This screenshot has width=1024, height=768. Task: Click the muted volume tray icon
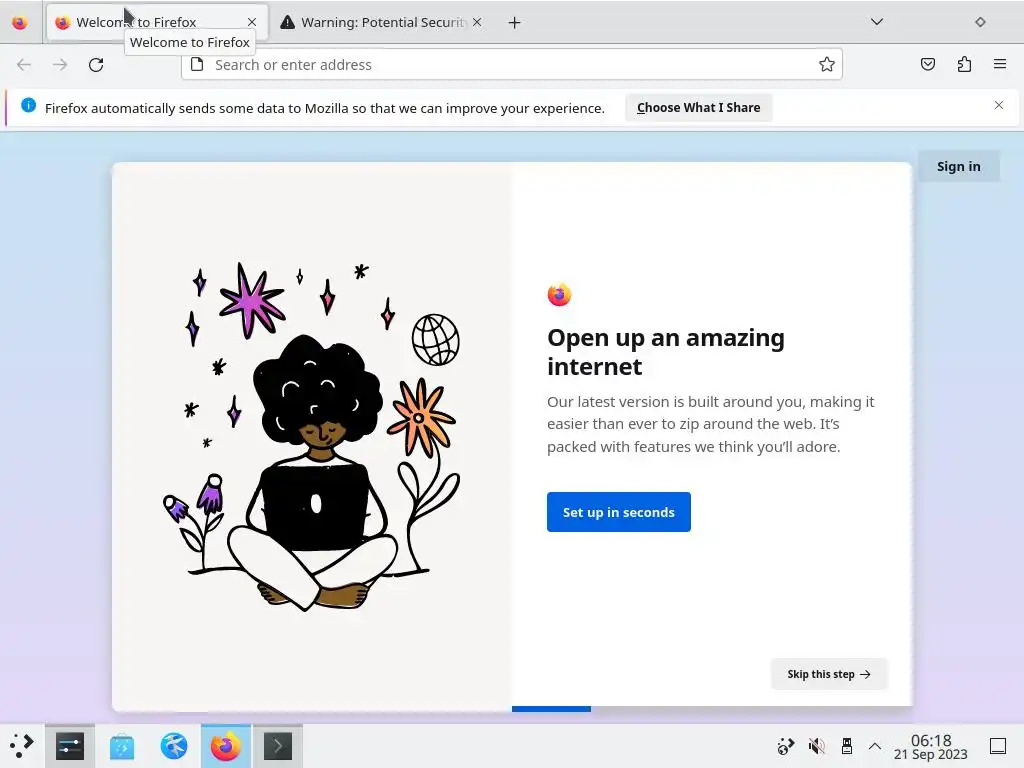pos(816,746)
